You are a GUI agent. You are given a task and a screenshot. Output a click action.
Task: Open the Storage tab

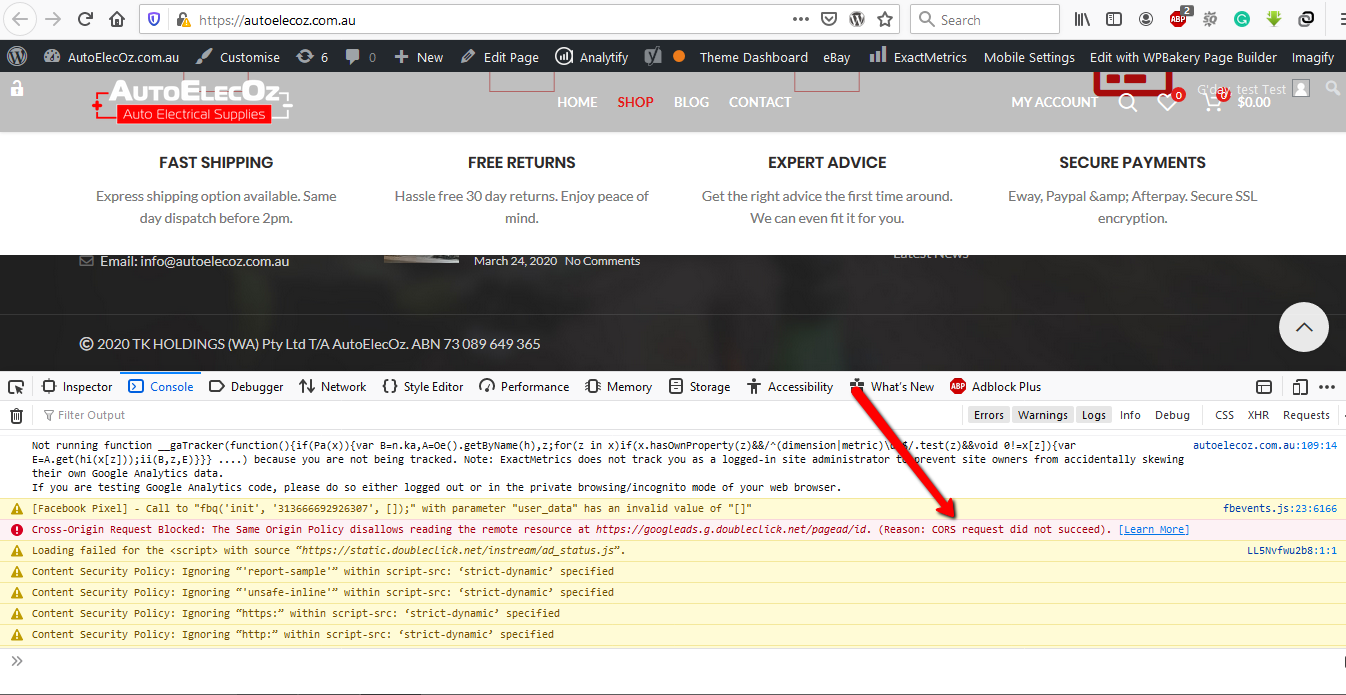(699, 387)
